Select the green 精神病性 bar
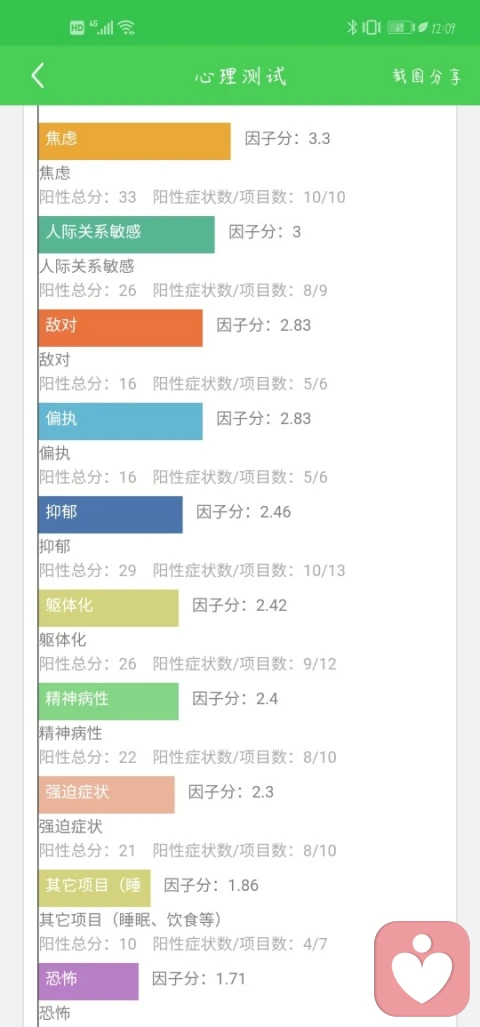The width and height of the screenshot is (480, 1027). [x=108, y=701]
